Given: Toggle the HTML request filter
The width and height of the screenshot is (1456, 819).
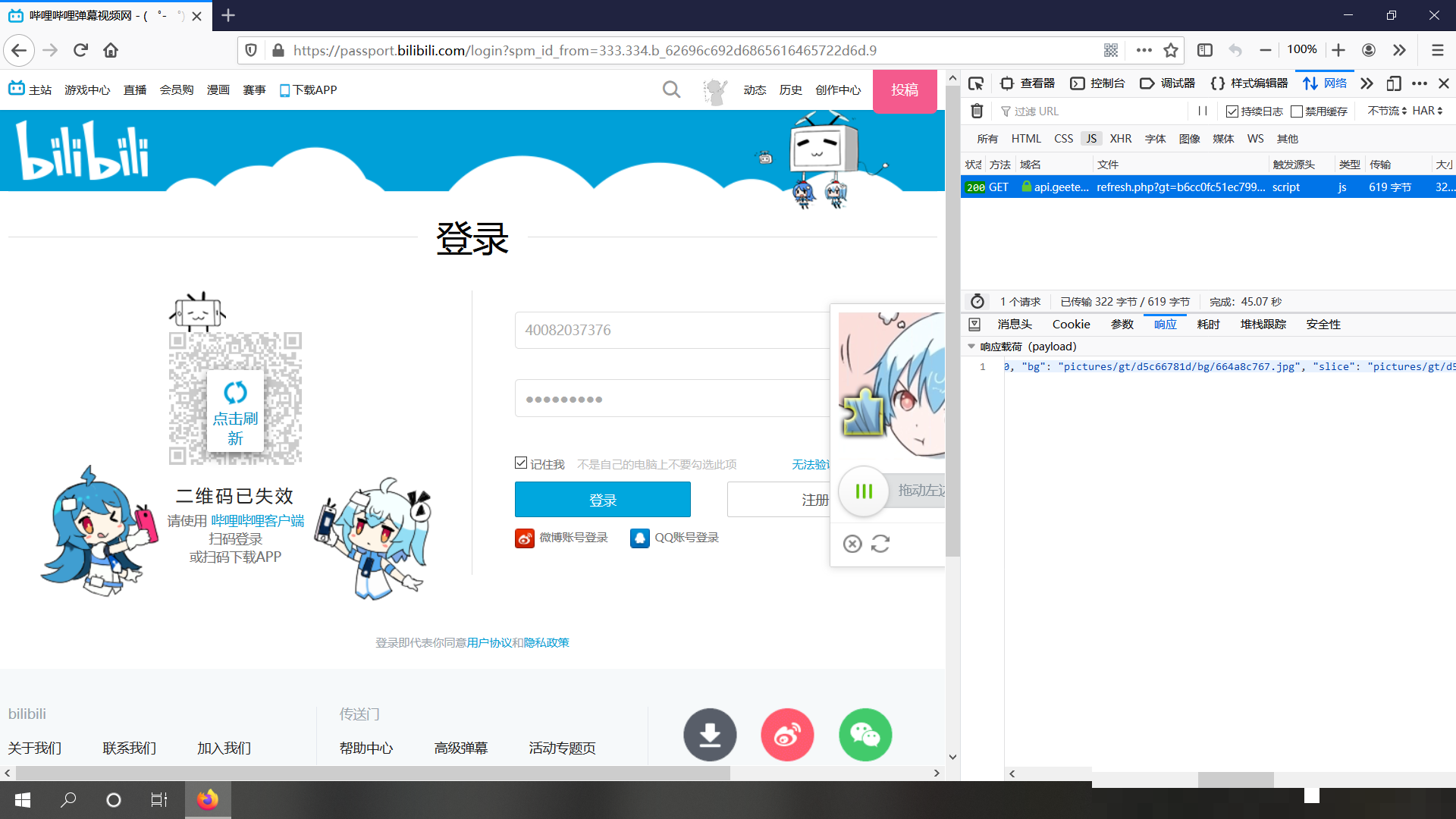Looking at the screenshot, I should pyautogui.click(x=1026, y=139).
